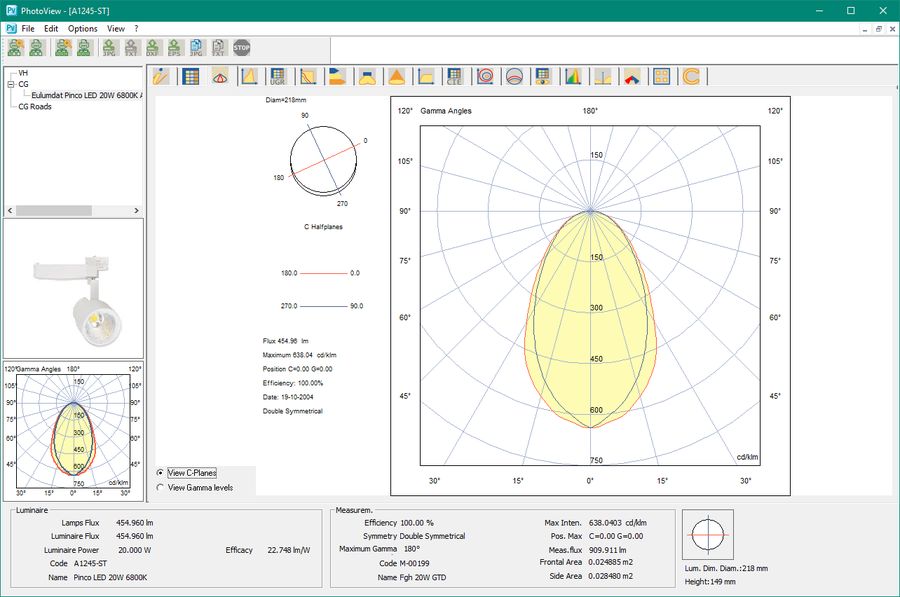Open the table with lamp icon

coord(544,76)
